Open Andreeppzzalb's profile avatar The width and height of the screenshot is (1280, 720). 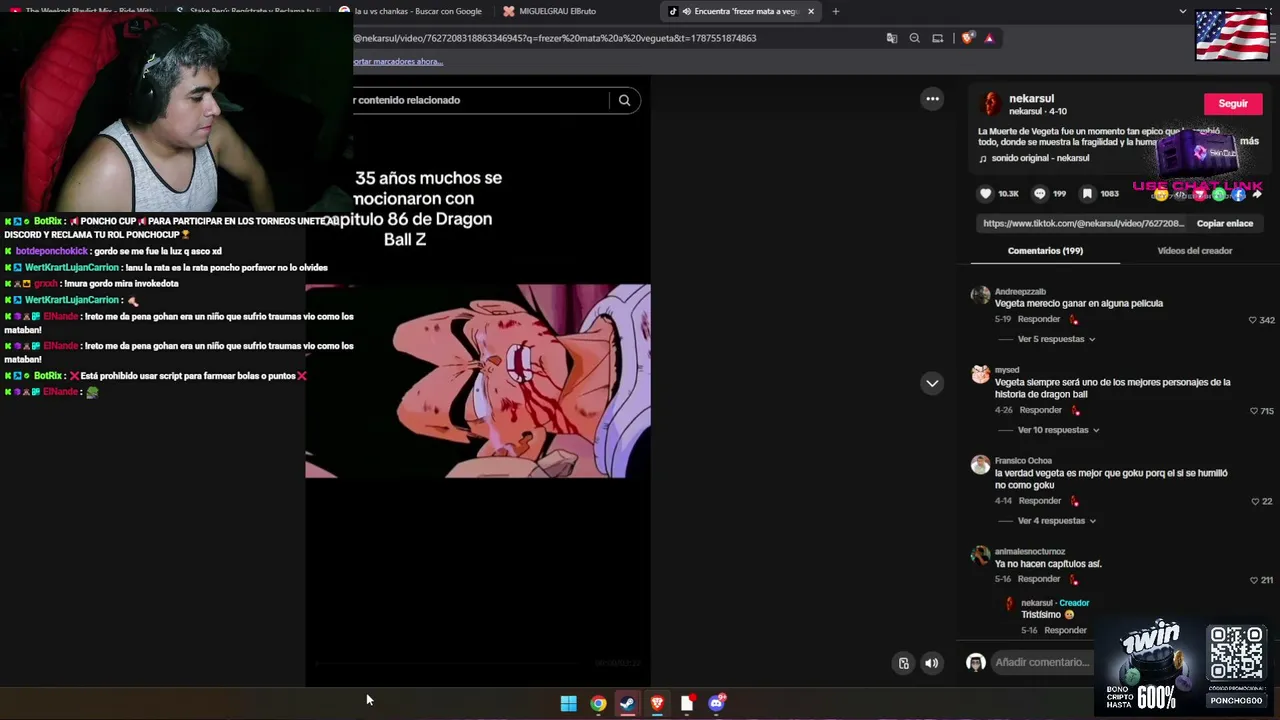pyautogui.click(x=980, y=295)
